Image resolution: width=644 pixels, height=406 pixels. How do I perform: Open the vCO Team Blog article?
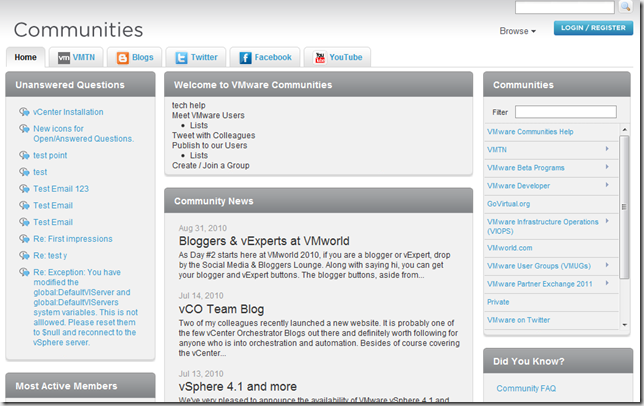point(221,309)
